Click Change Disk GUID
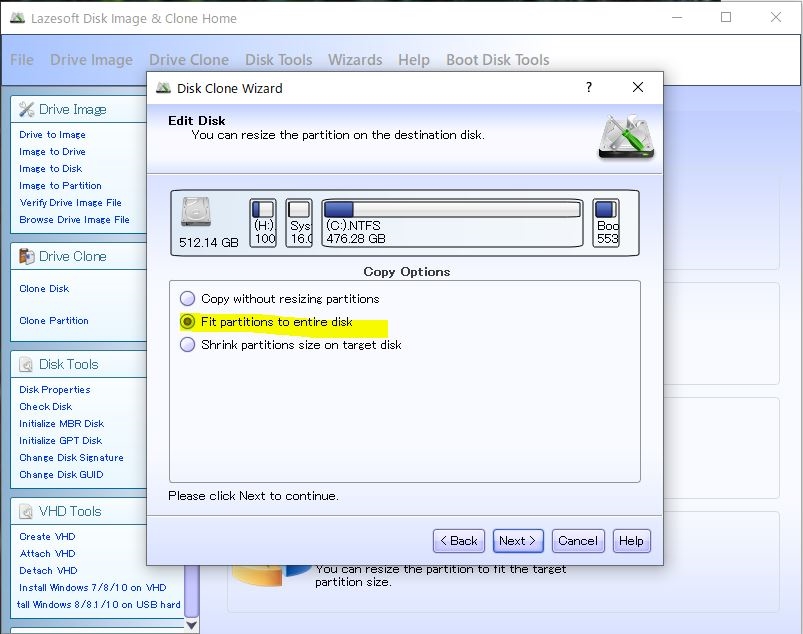This screenshot has width=803, height=634. point(61,475)
